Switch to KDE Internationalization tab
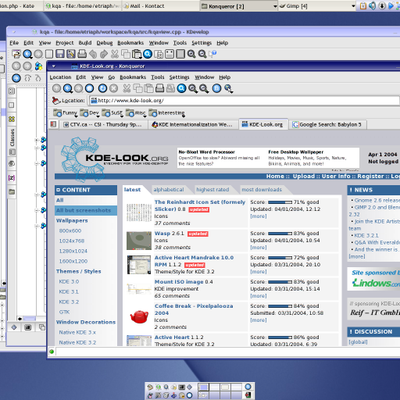The height and width of the screenshot is (400, 400). tap(192, 125)
